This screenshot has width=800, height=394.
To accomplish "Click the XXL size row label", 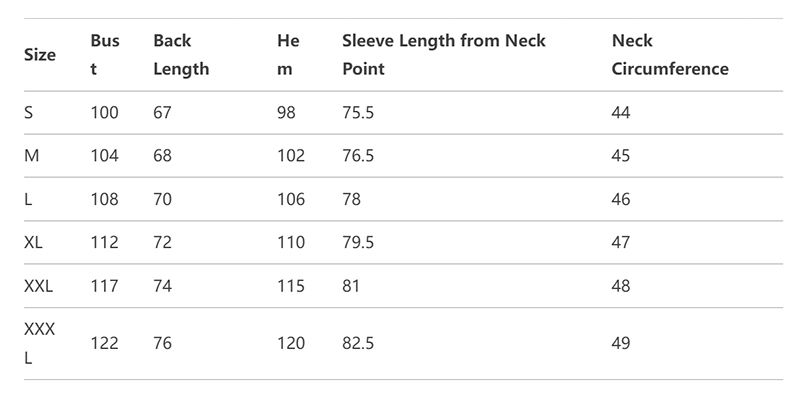I will point(38,286).
